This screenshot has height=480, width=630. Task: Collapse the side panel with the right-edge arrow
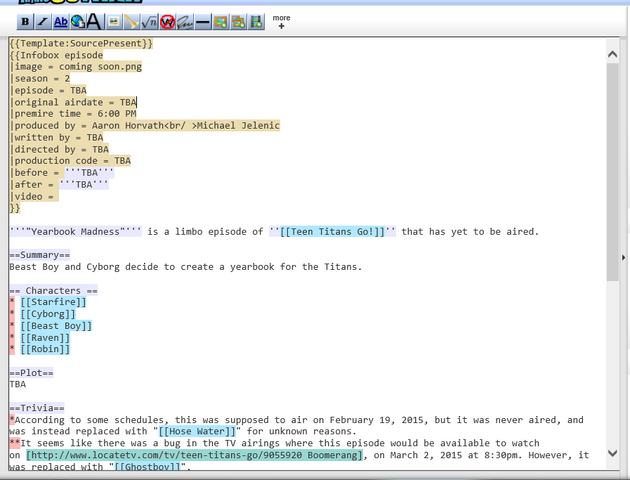pos(623,257)
